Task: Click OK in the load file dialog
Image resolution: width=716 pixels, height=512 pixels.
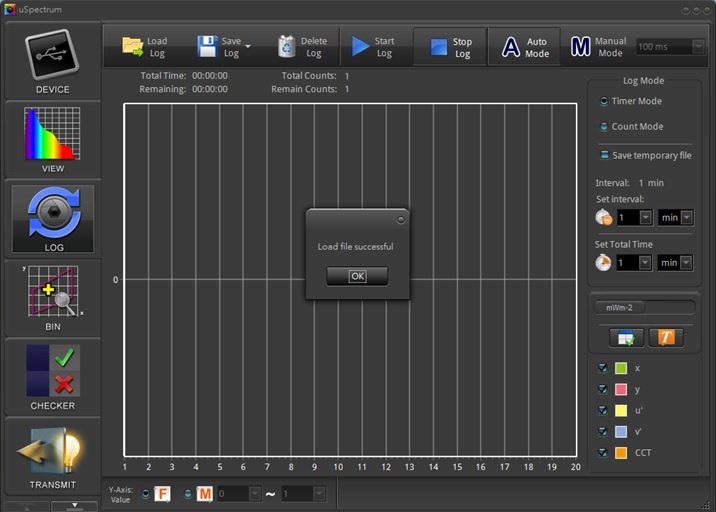Action: (357, 276)
